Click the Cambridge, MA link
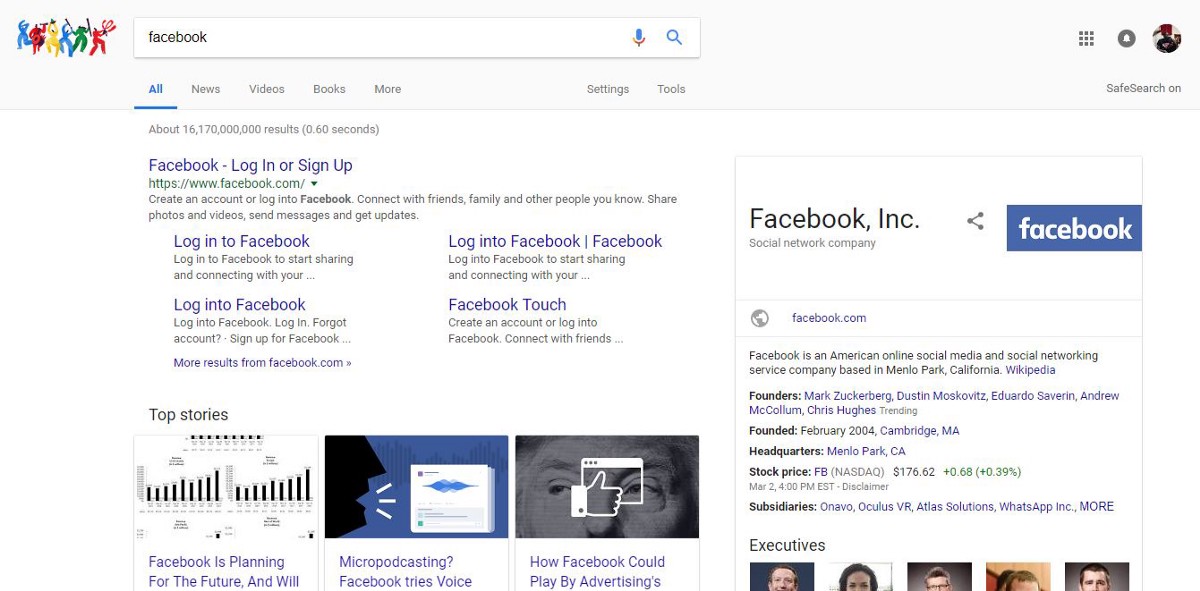Image resolution: width=1200 pixels, height=591 pixels. [x=920, y=431]
